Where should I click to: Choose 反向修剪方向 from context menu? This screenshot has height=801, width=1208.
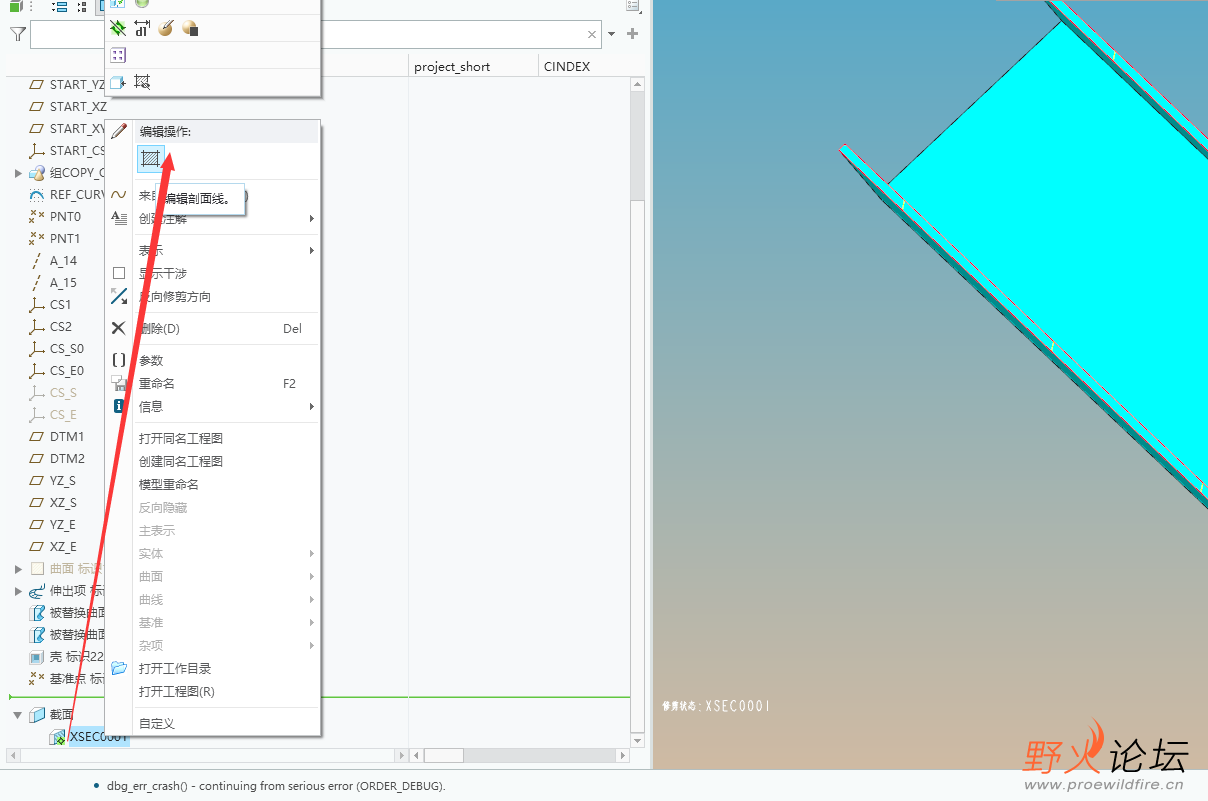pos(175,296)
